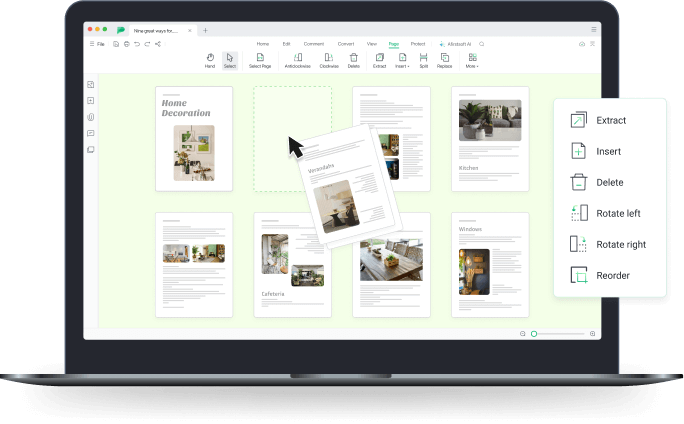The image size is (684, 424).
Task: Switch to the Home tab
Action: pos(263,44)
